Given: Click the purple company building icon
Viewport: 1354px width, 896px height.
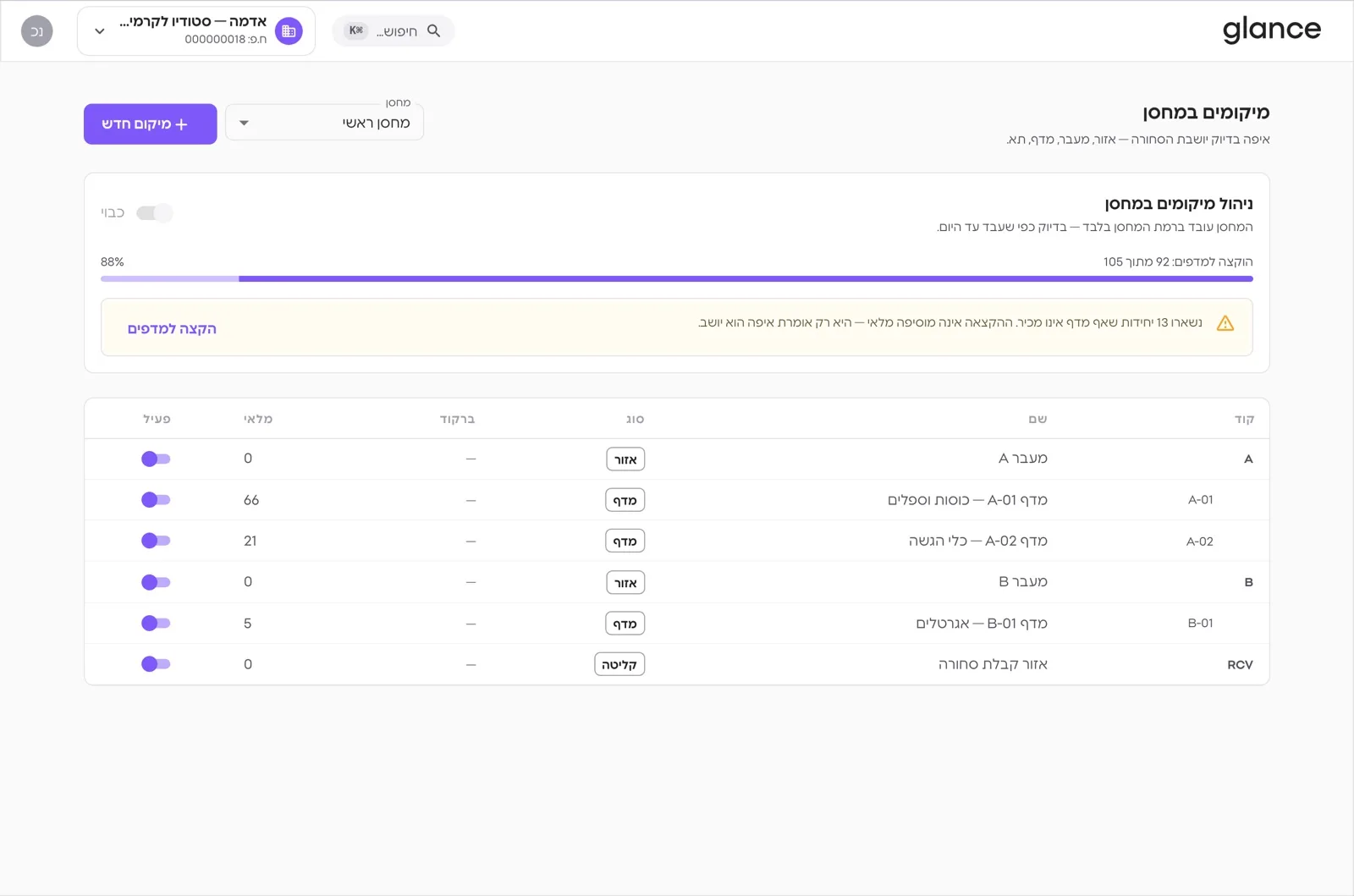Looking at the screenshot, I should pos(289,31).
